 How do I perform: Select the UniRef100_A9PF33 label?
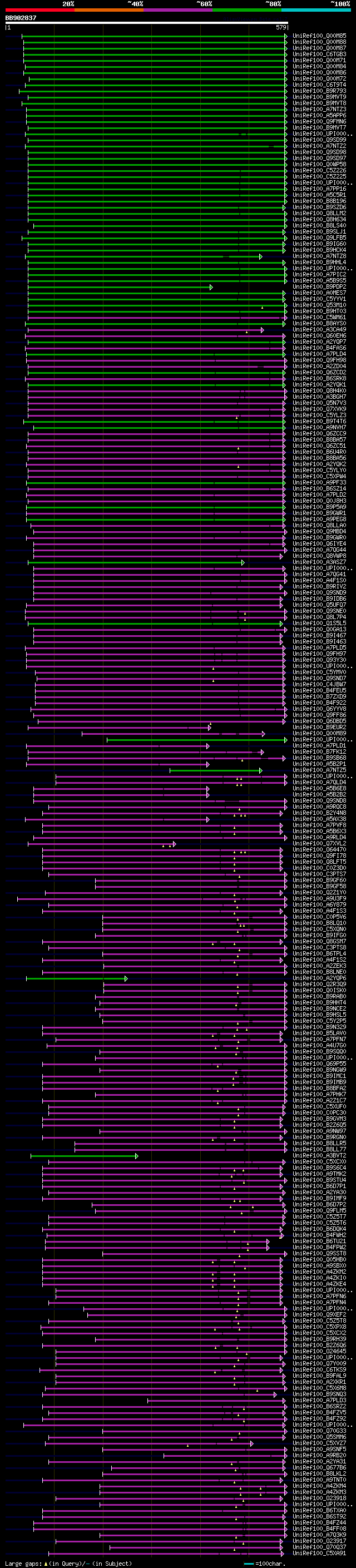[x=319, y=483]
